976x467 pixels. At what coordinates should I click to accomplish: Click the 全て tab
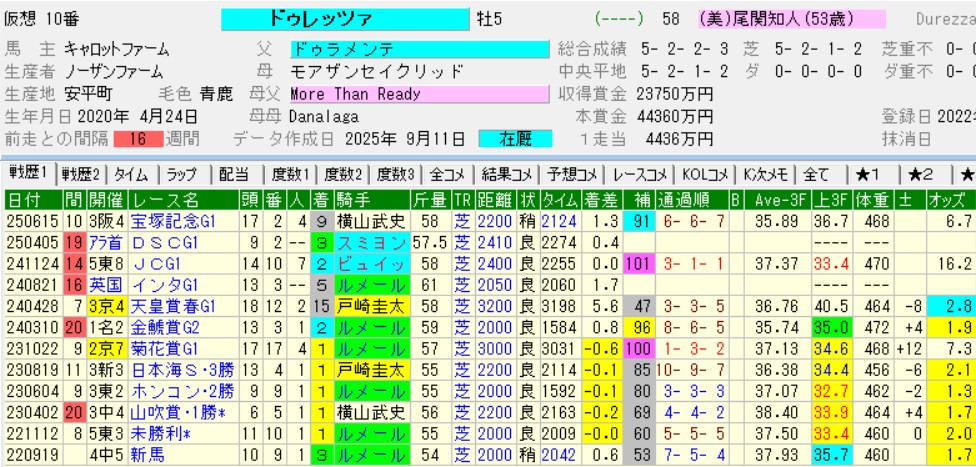[x=815, y=173]
